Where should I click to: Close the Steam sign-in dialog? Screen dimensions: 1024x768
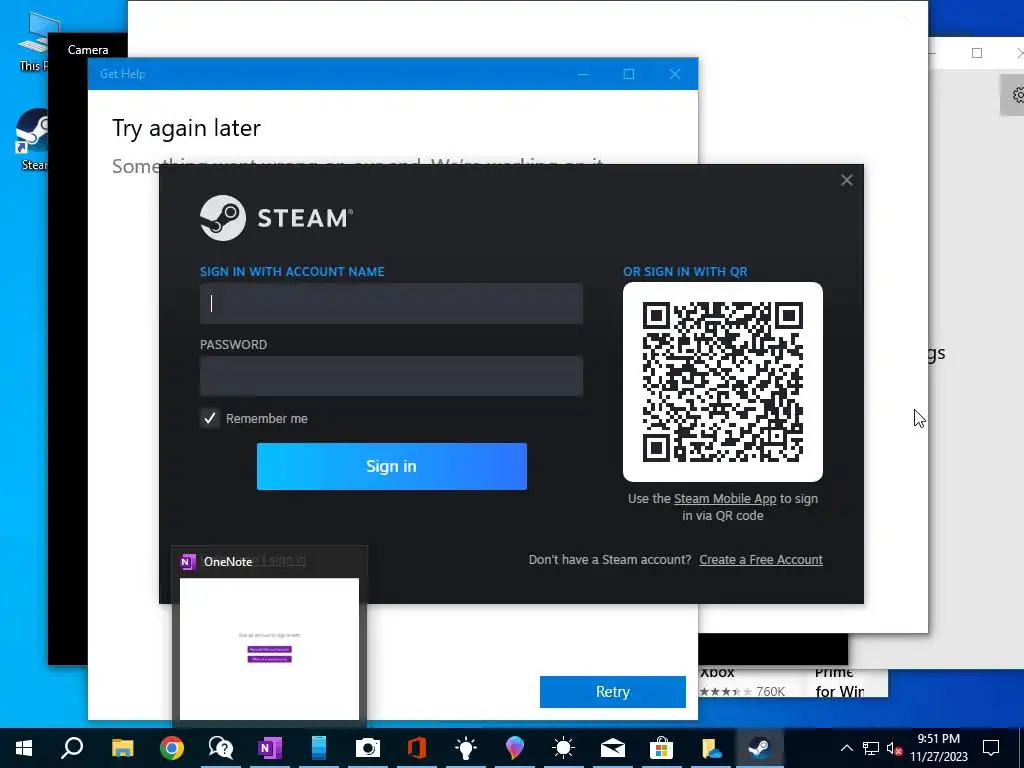(846, 180)
